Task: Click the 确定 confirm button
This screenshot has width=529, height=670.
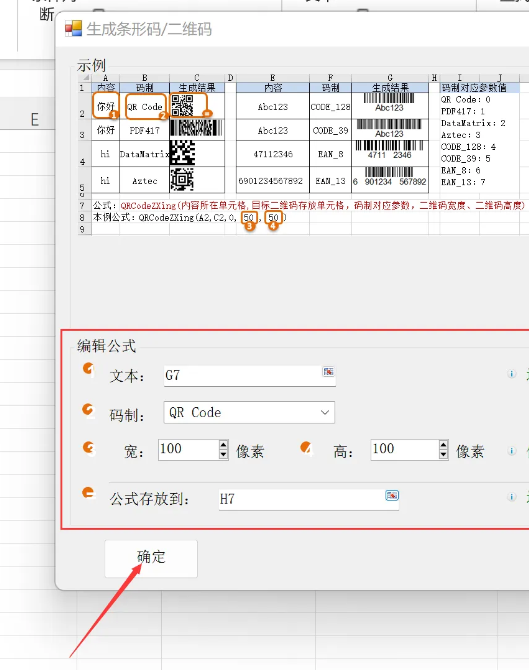Action: 151,558
